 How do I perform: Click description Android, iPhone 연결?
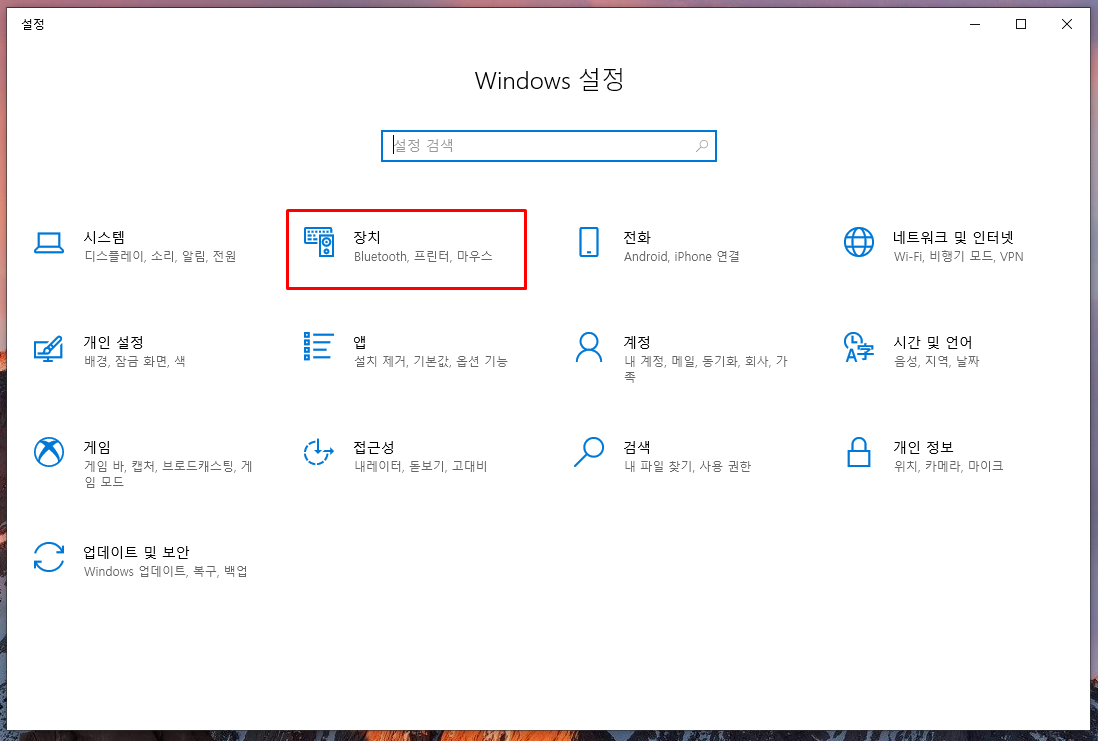coord(681,256)
